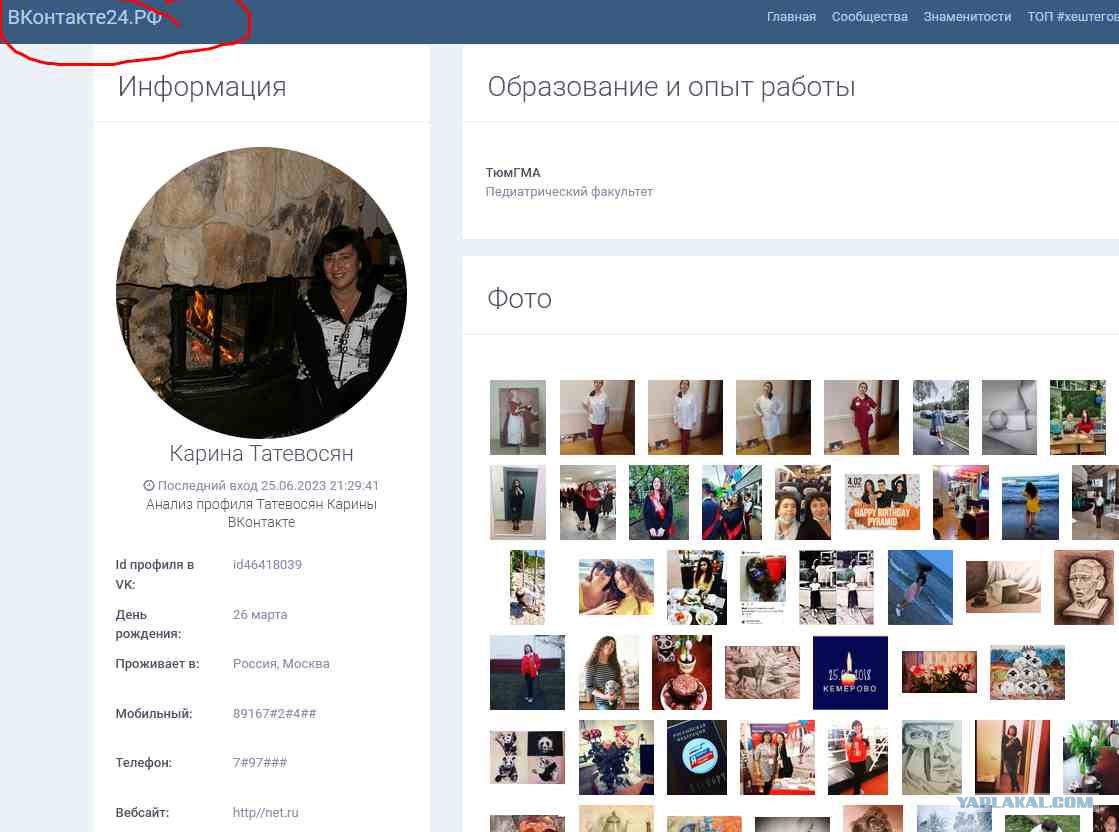Open the Happy Birthday Pyramid photo

click(x=881, y=502)
